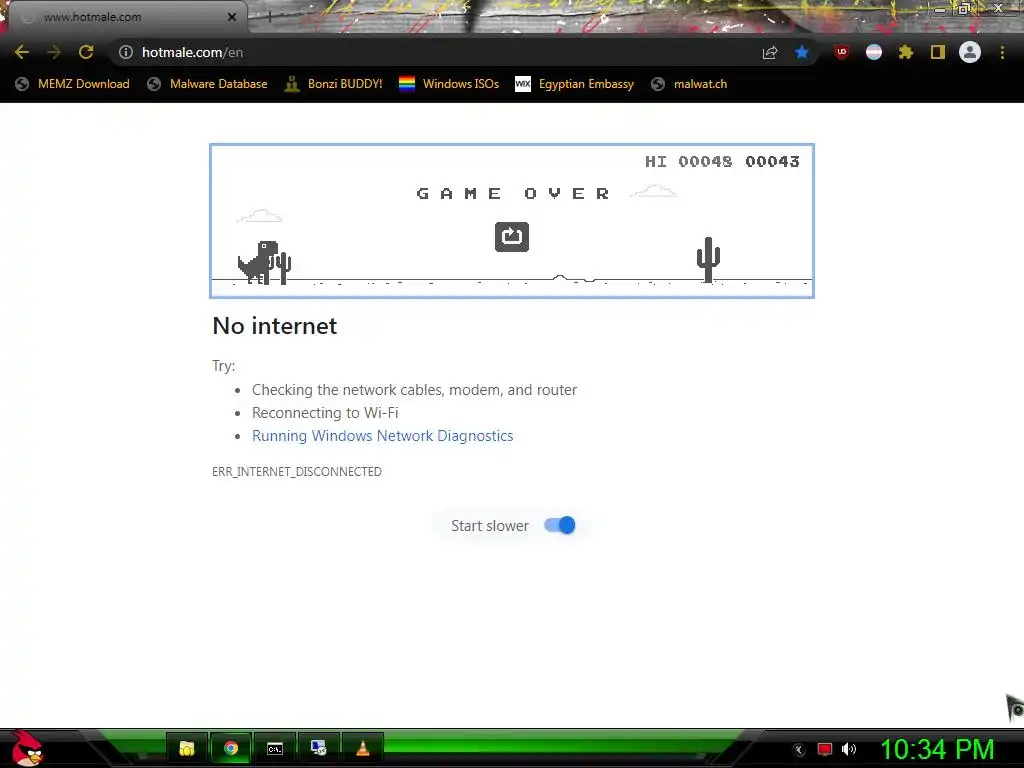
Task: Open the volume speaker tray icon
Action: tap(849, 749)
